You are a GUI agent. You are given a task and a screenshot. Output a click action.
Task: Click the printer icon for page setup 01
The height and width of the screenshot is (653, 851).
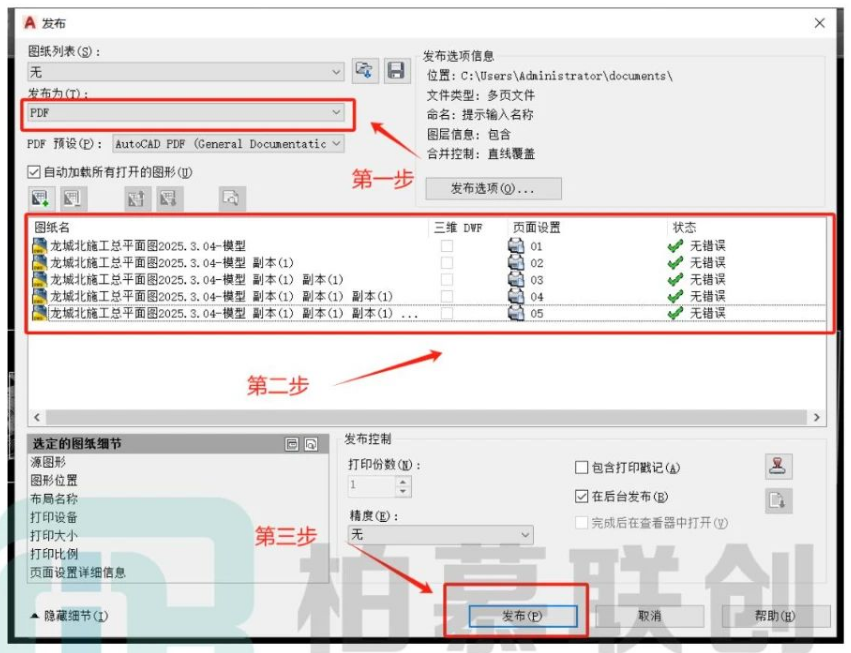click(516, 246)
